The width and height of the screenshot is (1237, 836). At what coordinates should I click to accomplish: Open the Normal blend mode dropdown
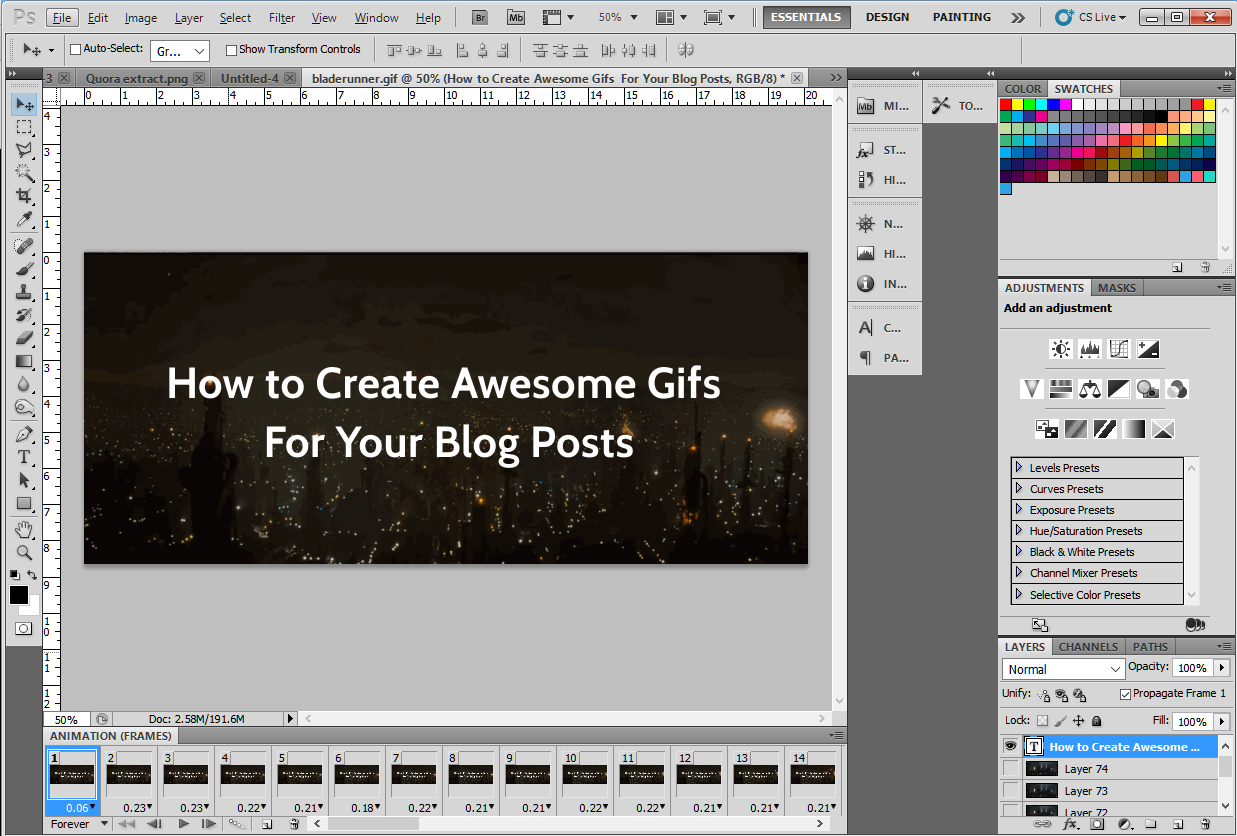click(x=1064, y=669)
